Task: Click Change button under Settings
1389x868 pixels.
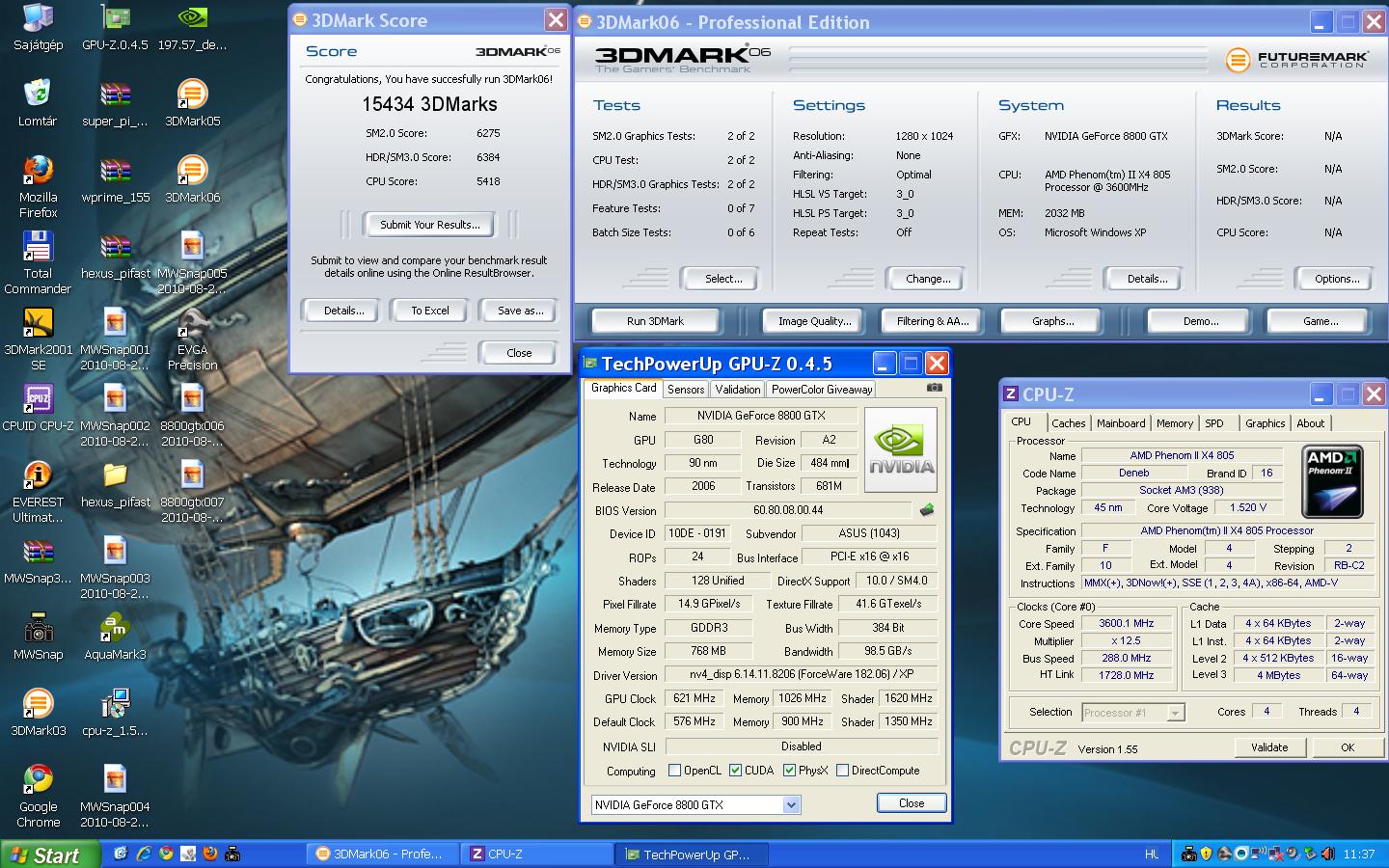Action: click(x=928, y=279)
